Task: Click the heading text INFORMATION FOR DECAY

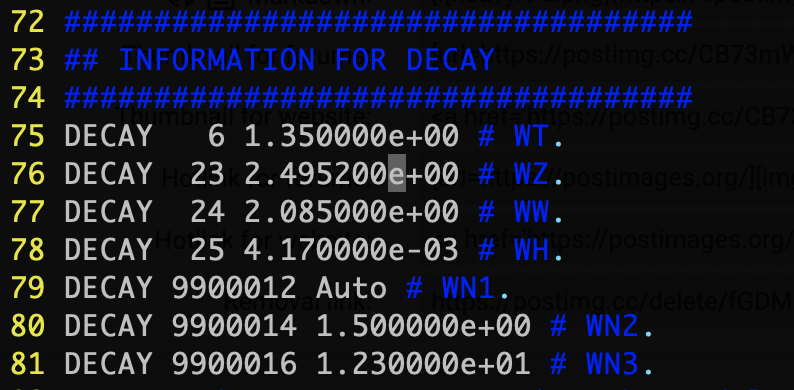Action: point(306,59)
